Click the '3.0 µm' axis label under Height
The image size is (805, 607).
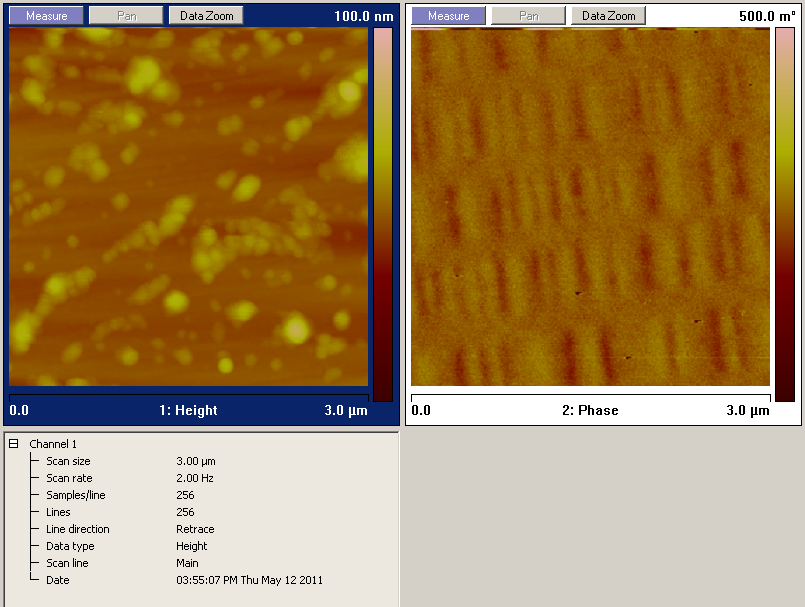tap(346, 410)
